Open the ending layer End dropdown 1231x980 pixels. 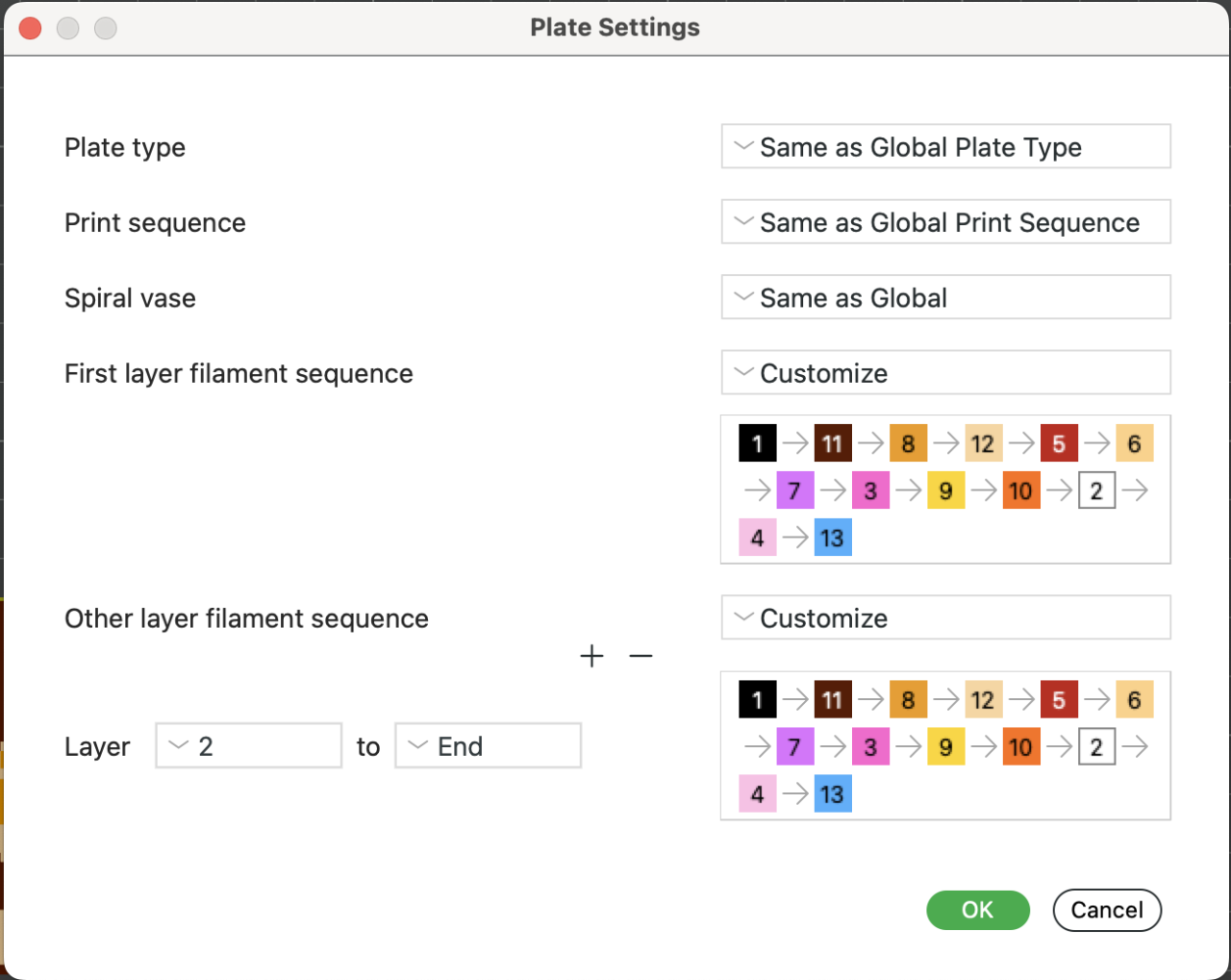488,746
